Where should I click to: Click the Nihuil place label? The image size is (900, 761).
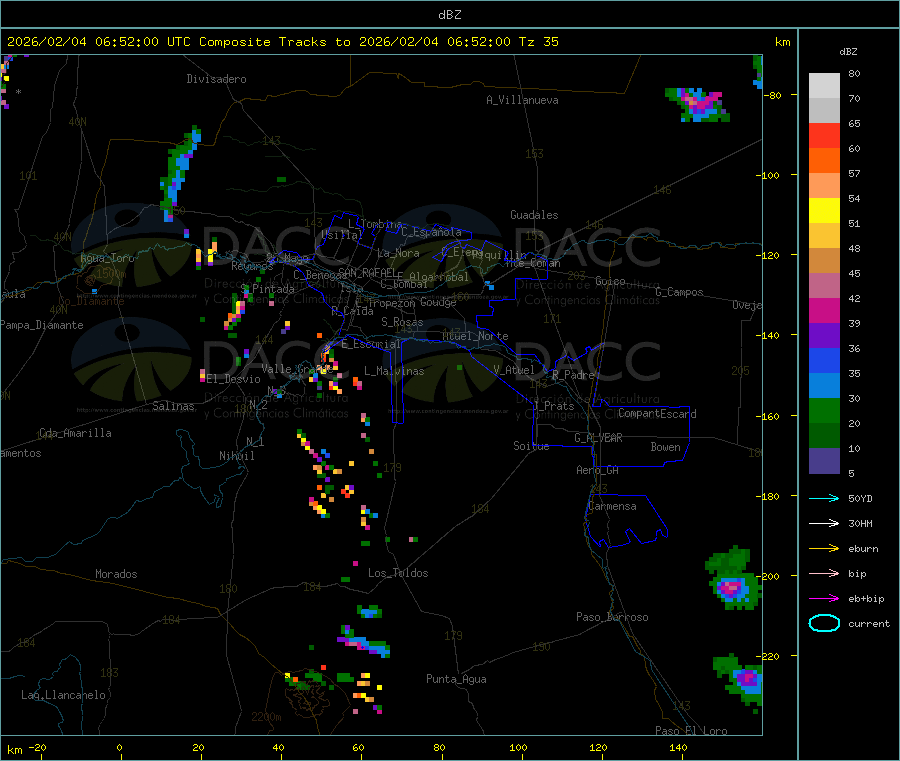pos(237,456)
